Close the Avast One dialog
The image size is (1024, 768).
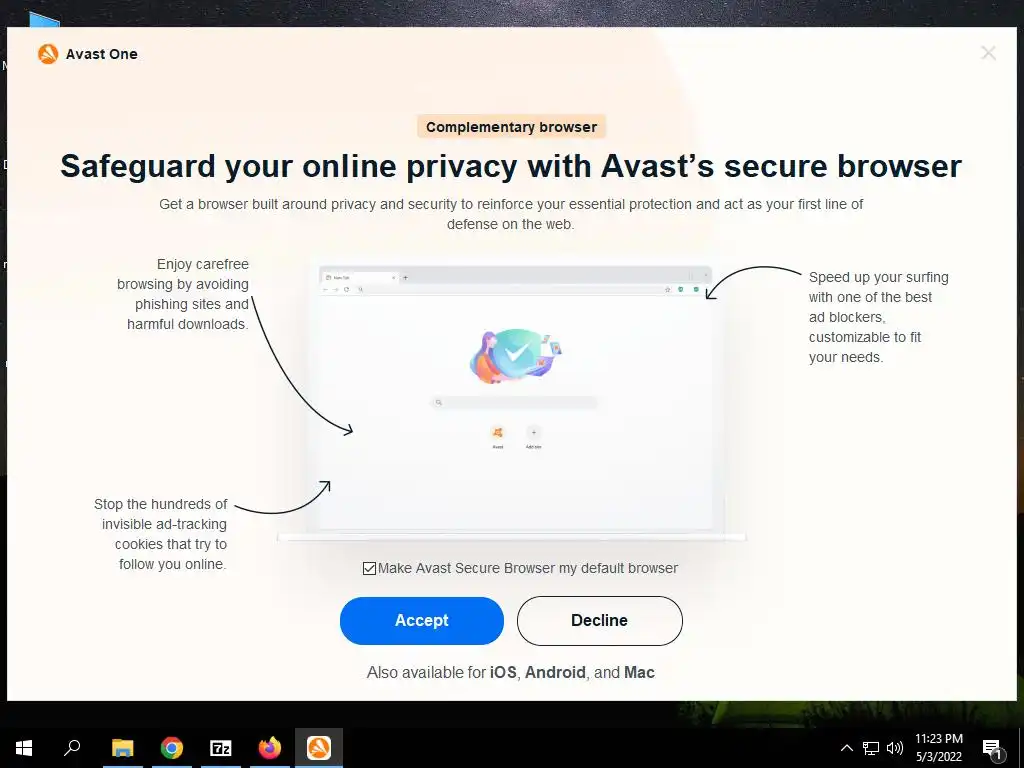point(988,53)
